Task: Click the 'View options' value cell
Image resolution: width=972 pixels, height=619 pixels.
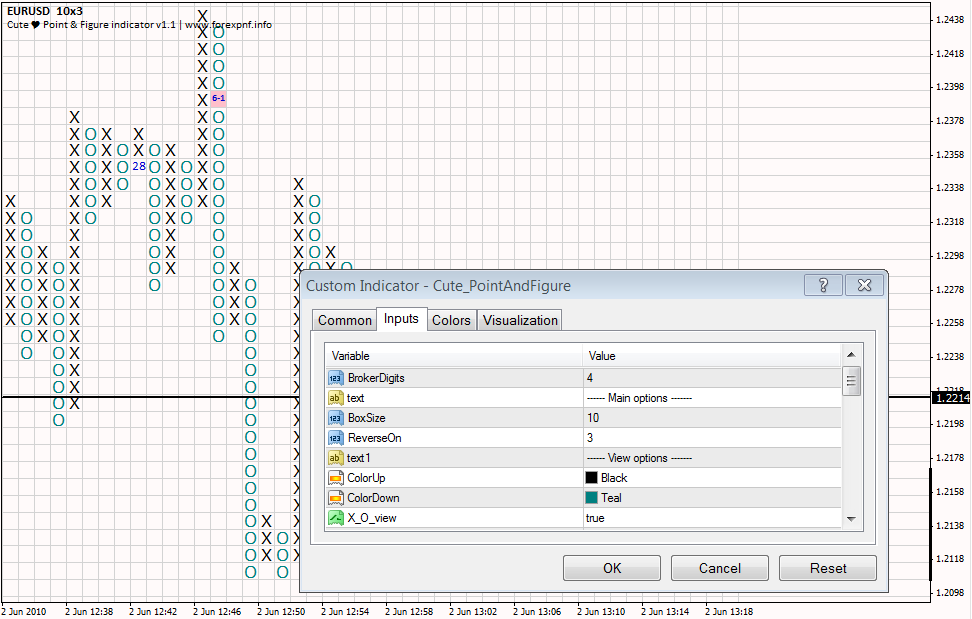Action: [712, 458]
